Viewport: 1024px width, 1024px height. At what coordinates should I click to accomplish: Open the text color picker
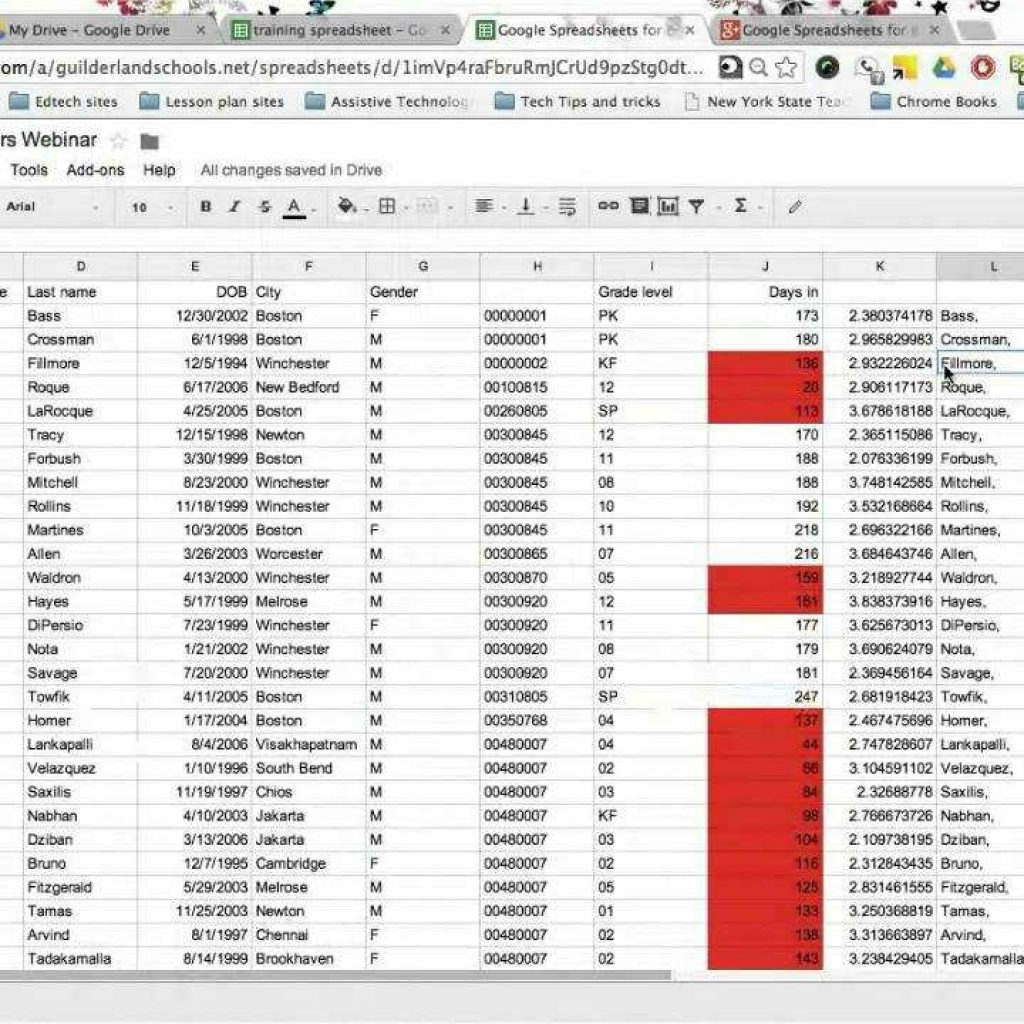293,207
